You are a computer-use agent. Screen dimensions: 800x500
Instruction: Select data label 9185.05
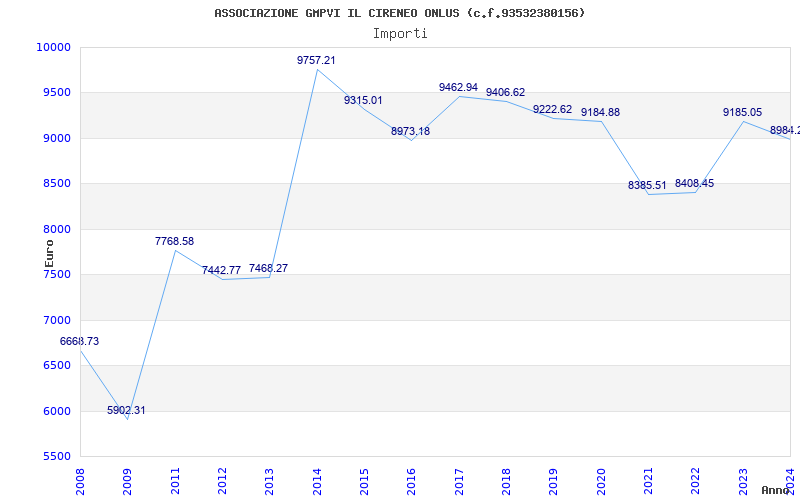tap(742, 112)
